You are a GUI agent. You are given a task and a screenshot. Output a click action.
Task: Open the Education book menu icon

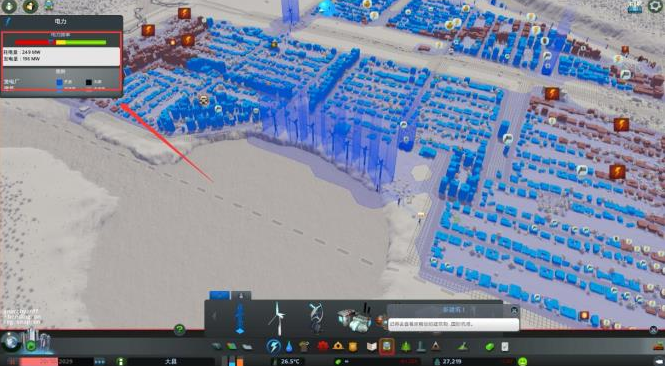click(372, 346)
